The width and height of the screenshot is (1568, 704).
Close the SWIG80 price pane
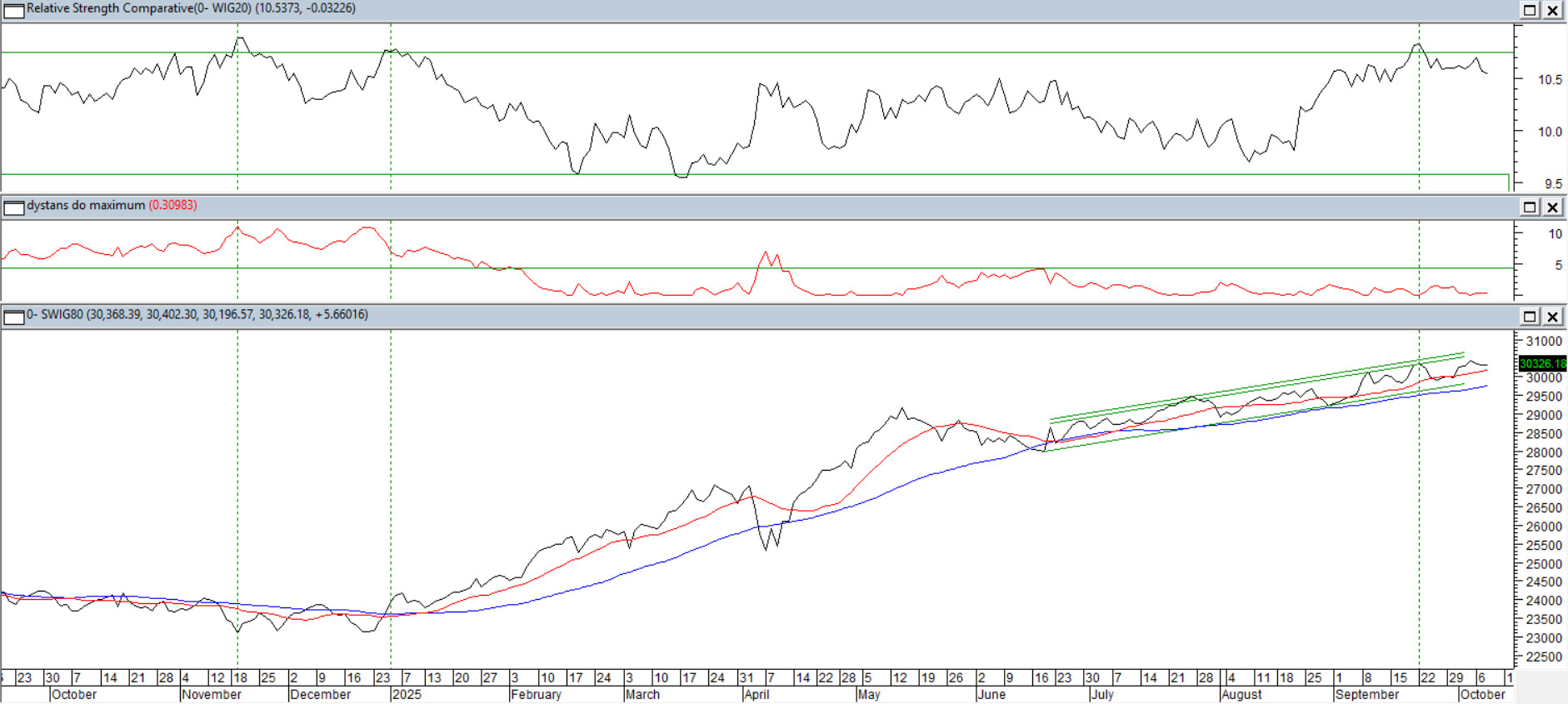(x=1553, y=316)
